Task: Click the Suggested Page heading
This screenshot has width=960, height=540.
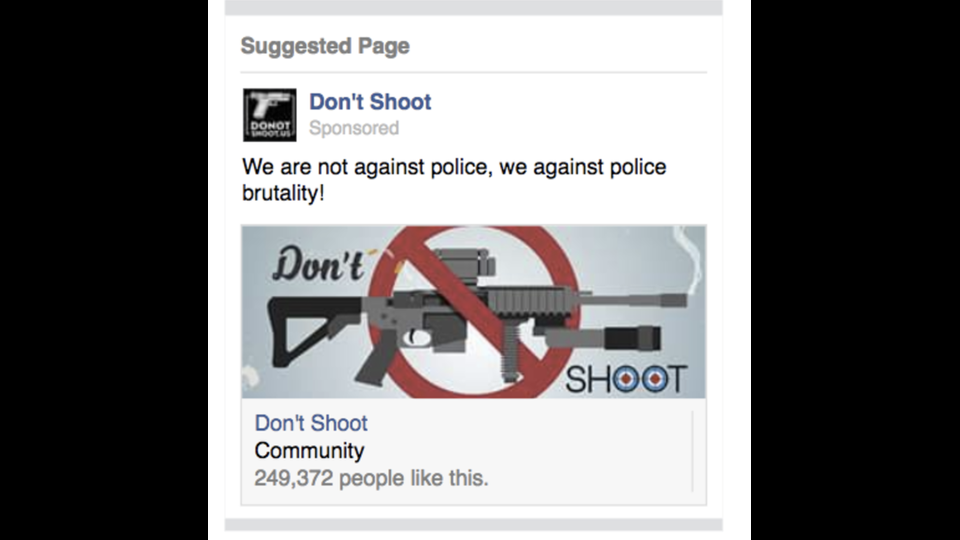Action: coord(325,46)
